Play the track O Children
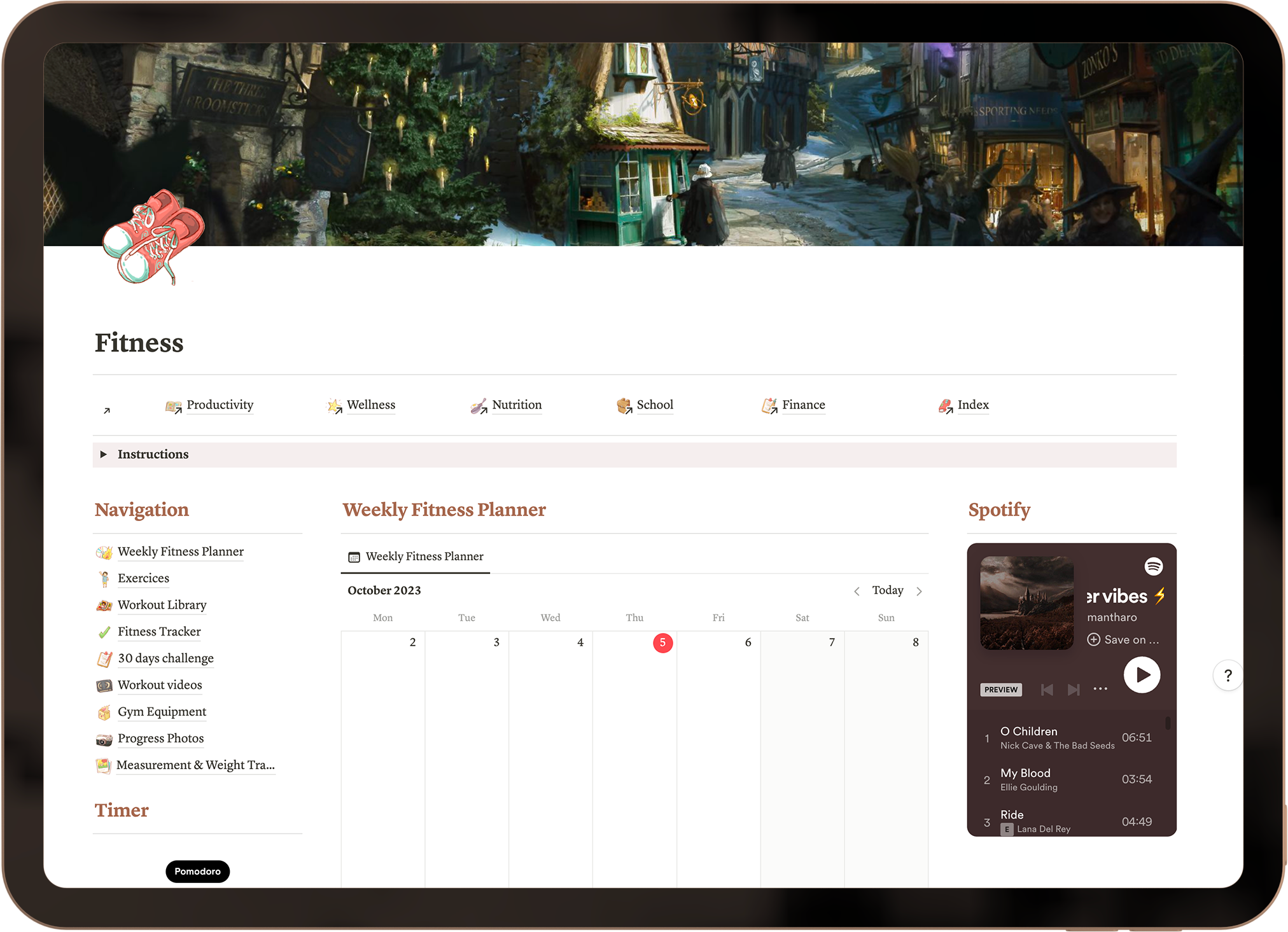 click(x=1028, y=732)
